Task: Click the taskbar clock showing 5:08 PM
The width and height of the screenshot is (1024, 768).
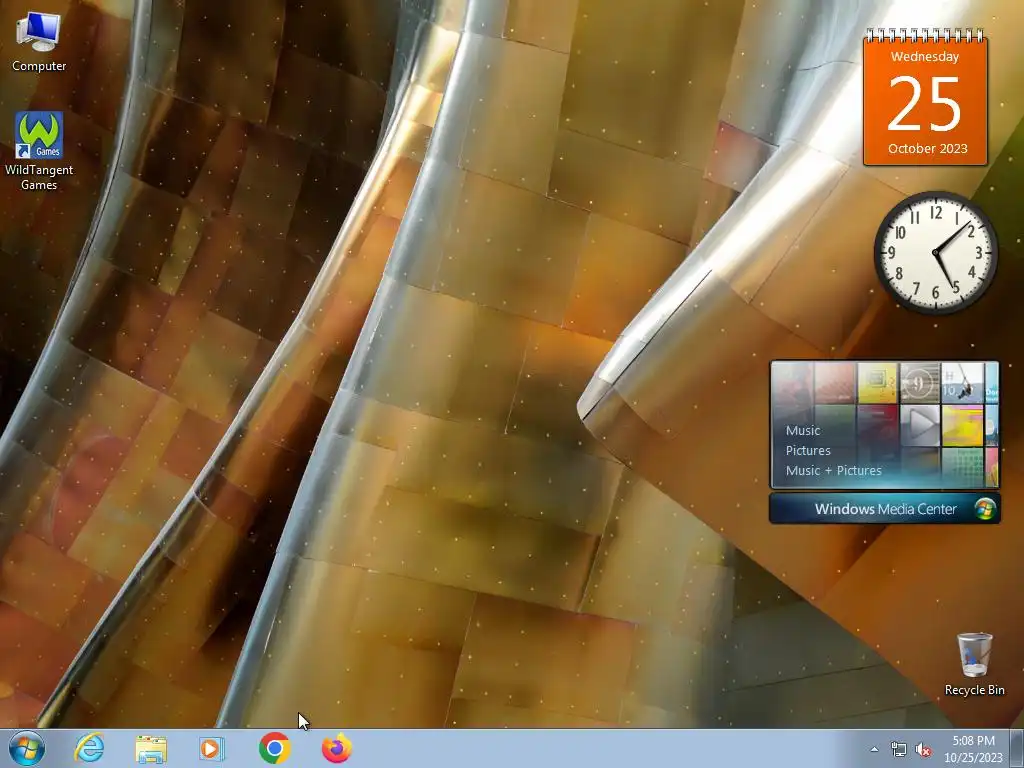Action: pyautogui.click(x=973, y=749)
